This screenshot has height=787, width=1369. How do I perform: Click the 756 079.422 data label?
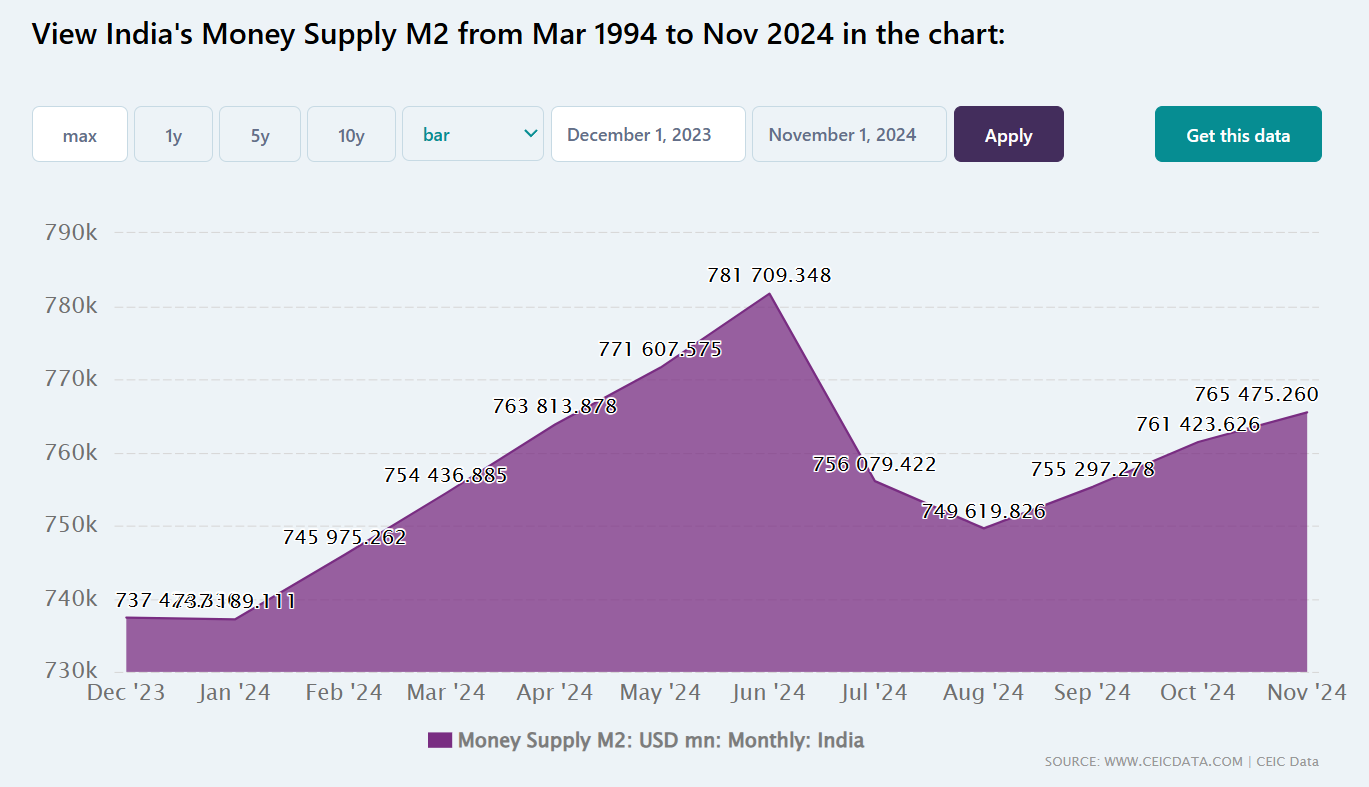875,464
